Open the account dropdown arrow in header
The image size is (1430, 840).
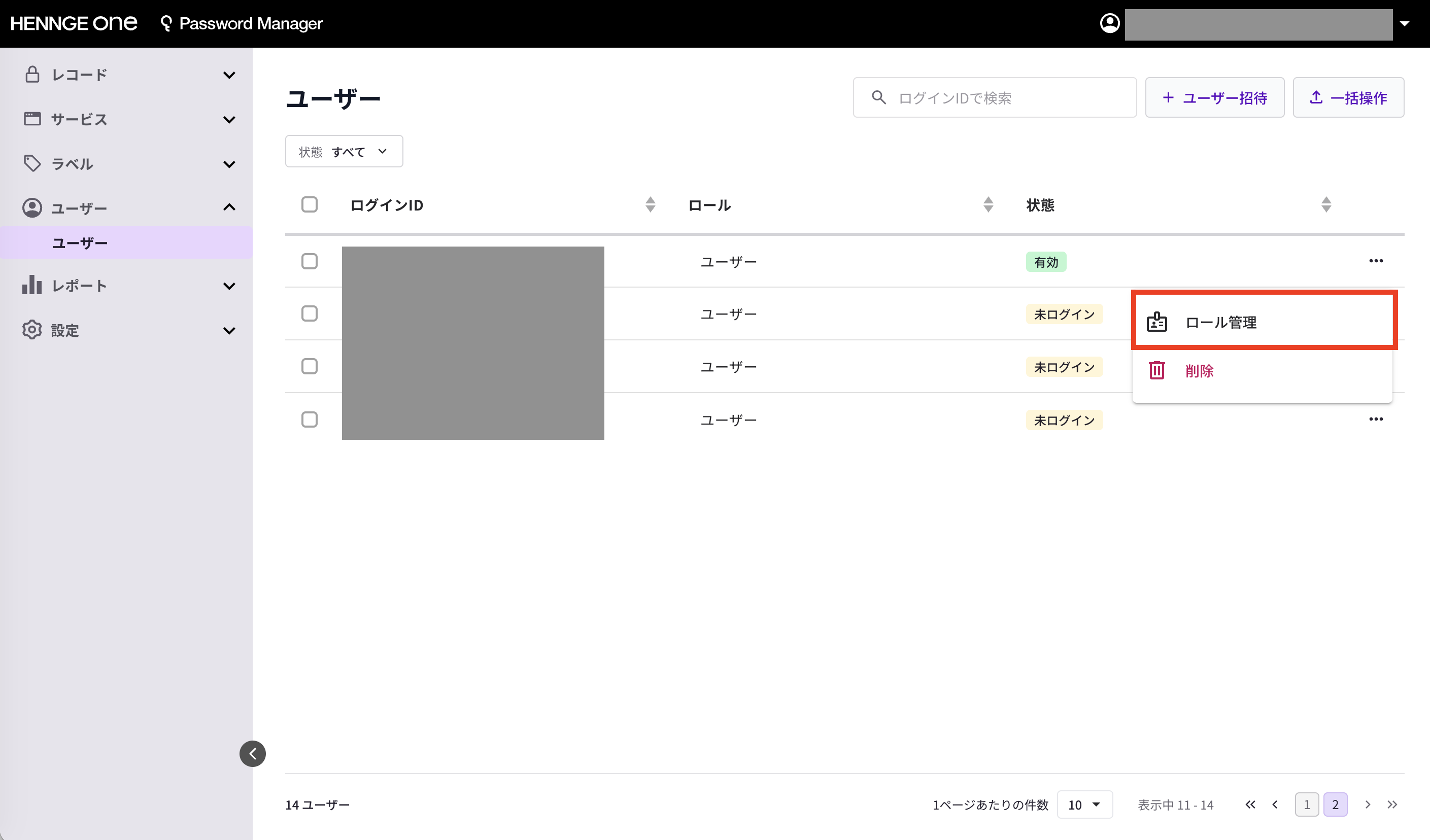click(x=1404, y=23)
